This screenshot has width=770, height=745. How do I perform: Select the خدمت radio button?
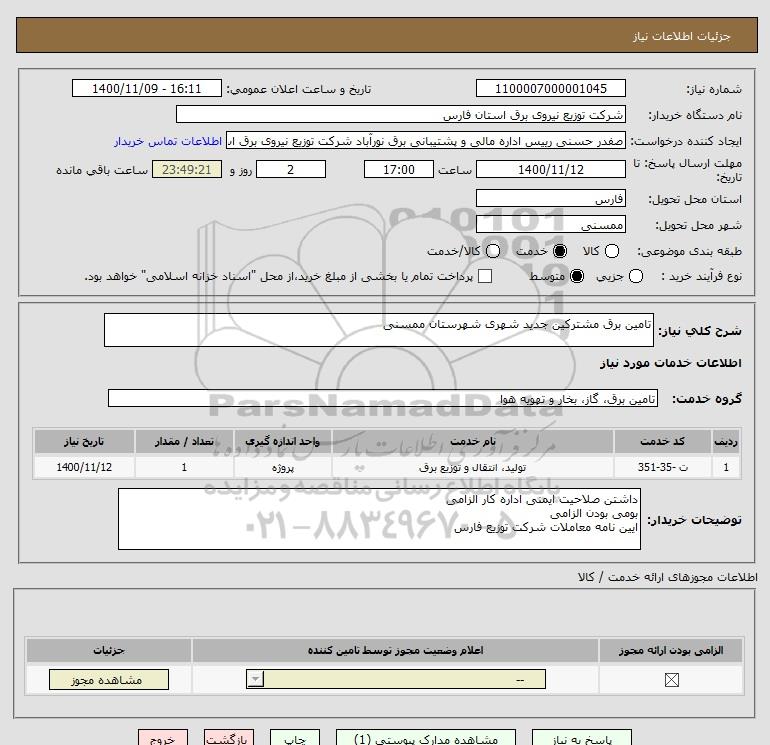tap(560, 251)
